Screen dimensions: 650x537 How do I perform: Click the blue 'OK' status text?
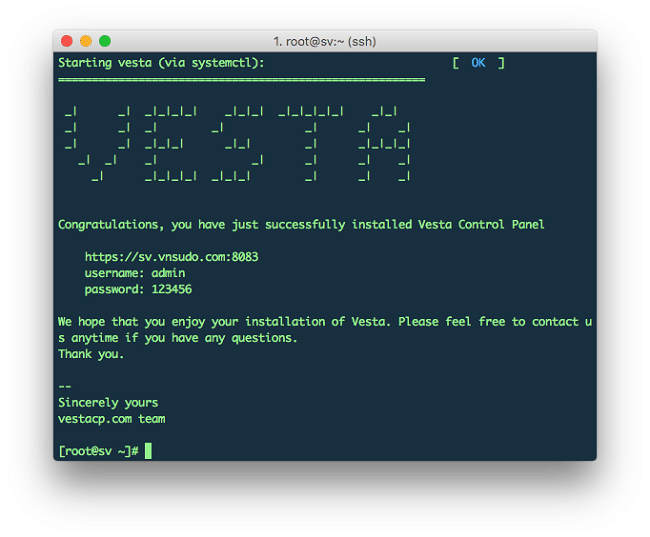(478, 63)
